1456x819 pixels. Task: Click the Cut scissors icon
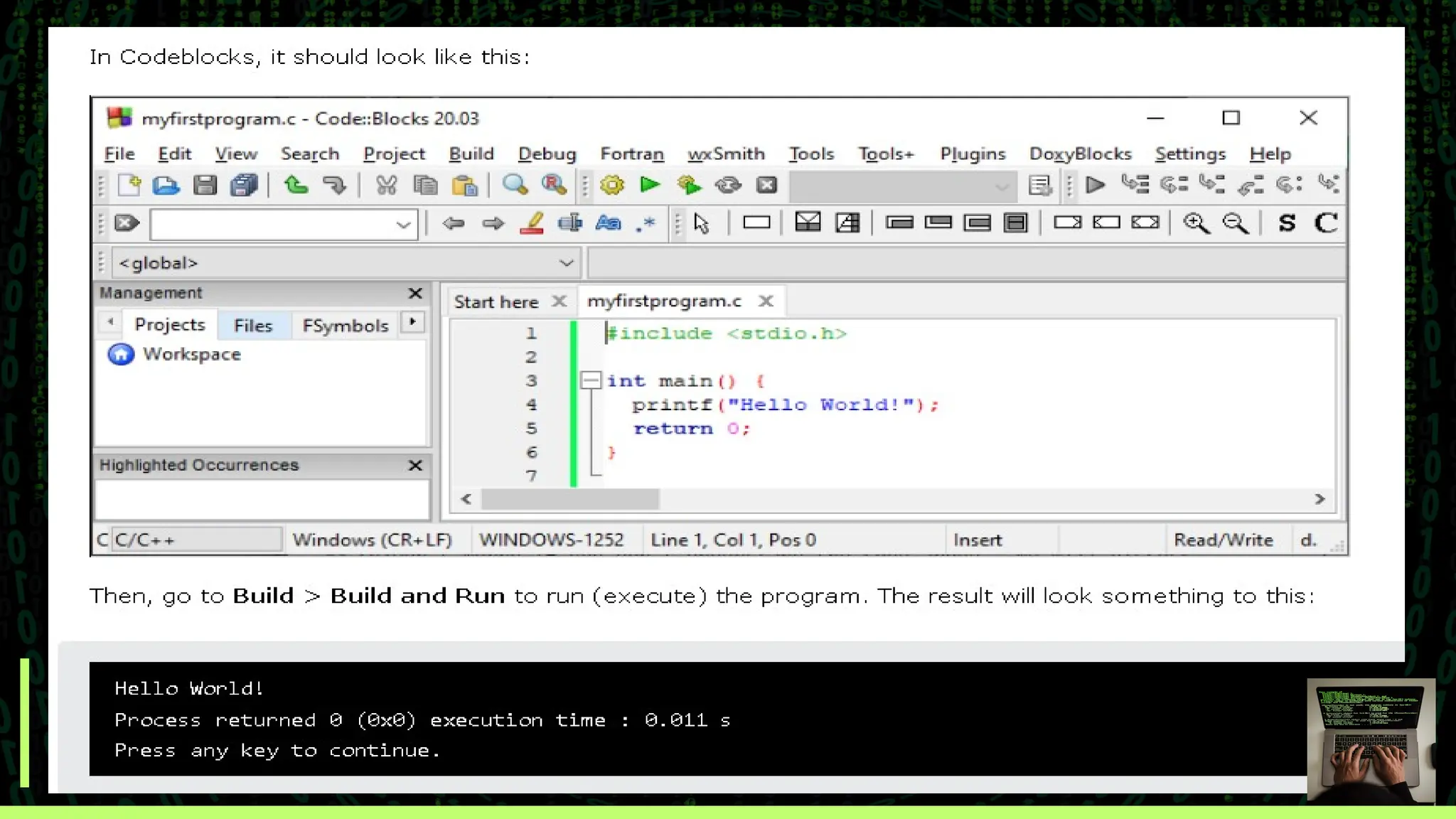[x=386, y=185]
